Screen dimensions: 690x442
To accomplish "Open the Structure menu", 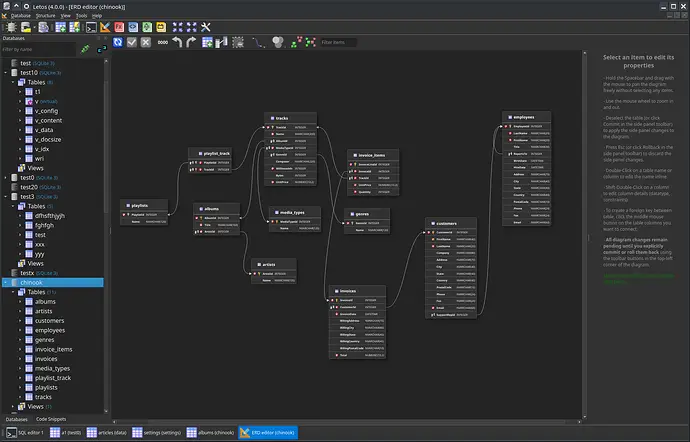I will (x=46, y=16).
